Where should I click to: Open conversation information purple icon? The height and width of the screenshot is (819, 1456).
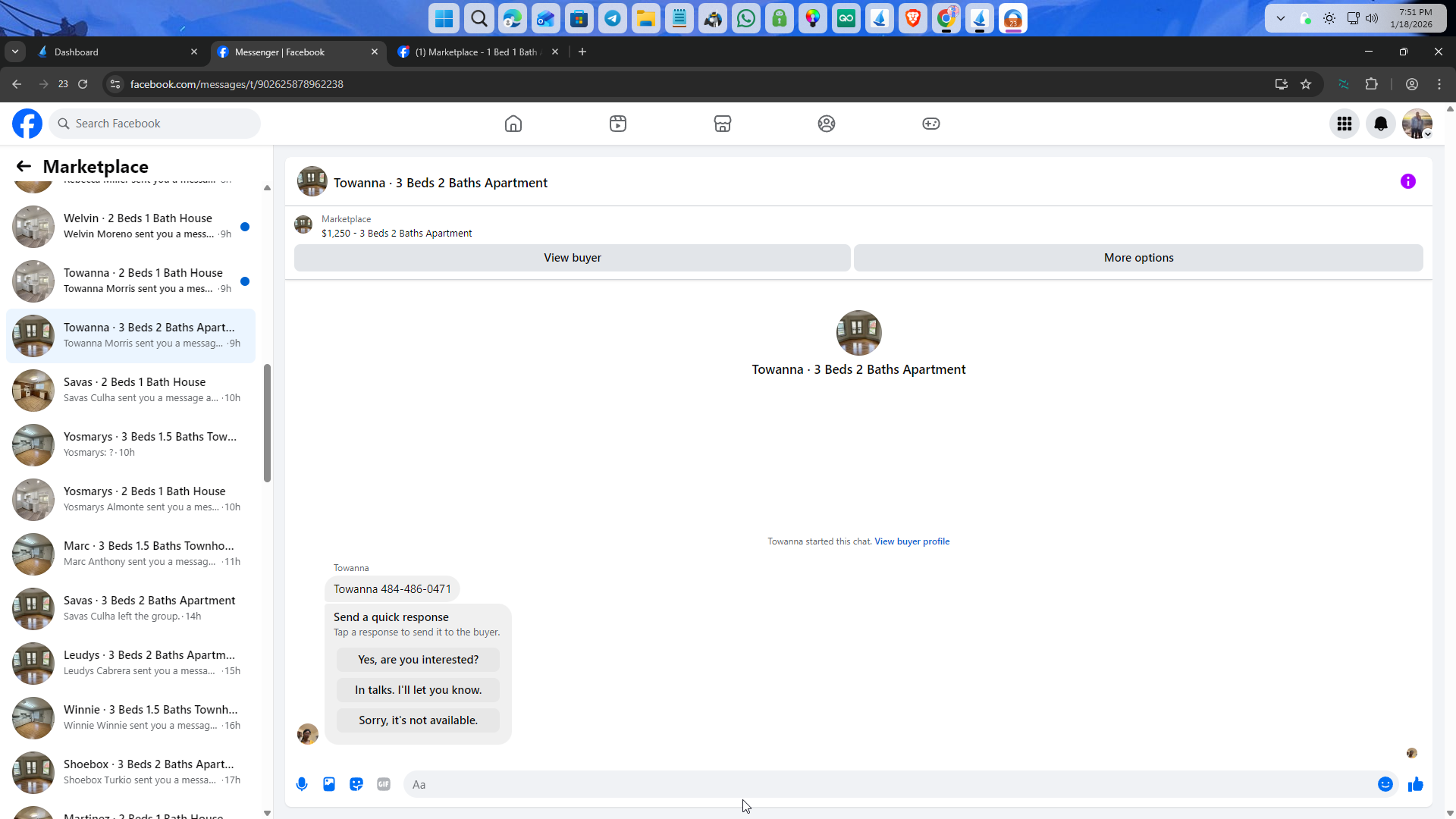point(1407,181)
